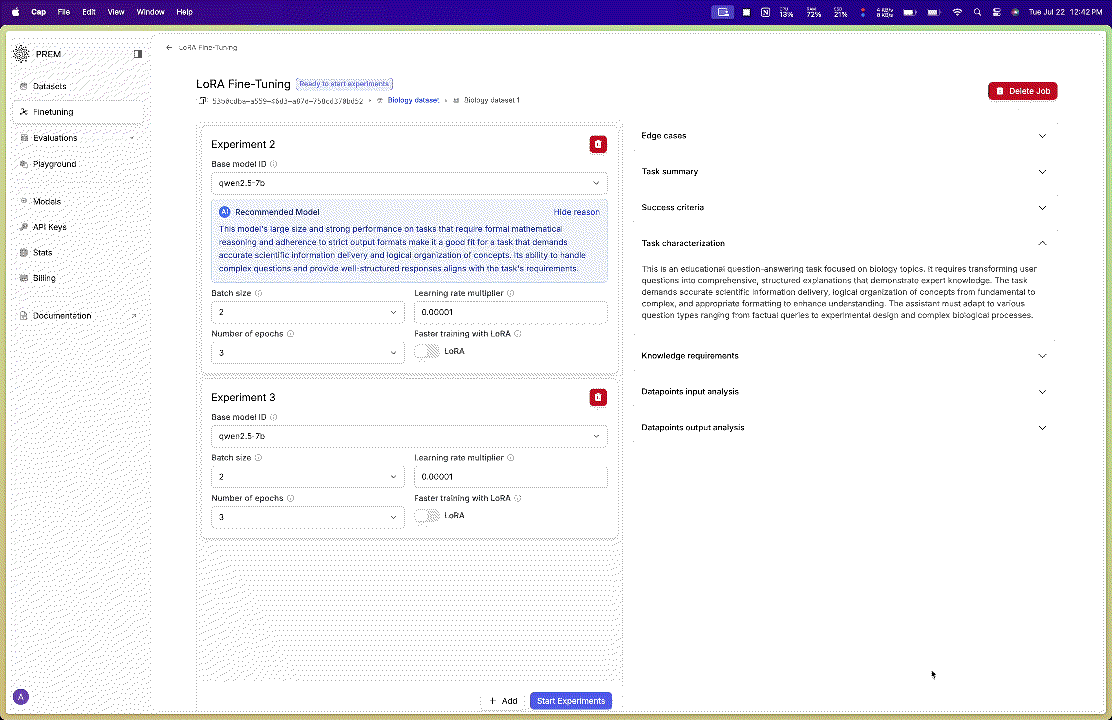Open Experiment 3 batch size dropdown
This screenshot has width=1112, height=720.
tap(308, 477)
